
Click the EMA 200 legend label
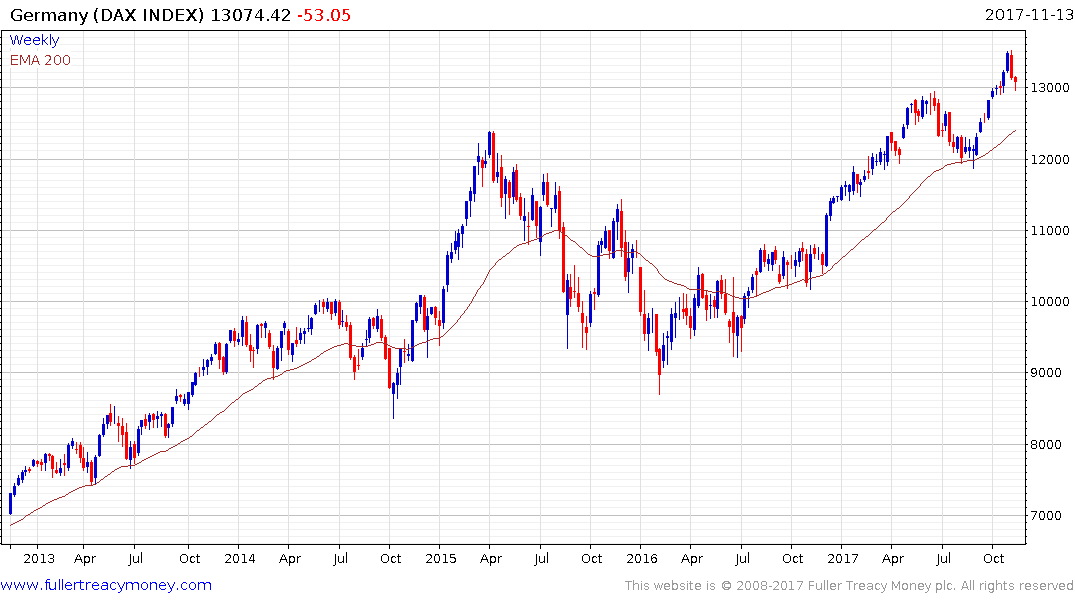click(40, 60)
